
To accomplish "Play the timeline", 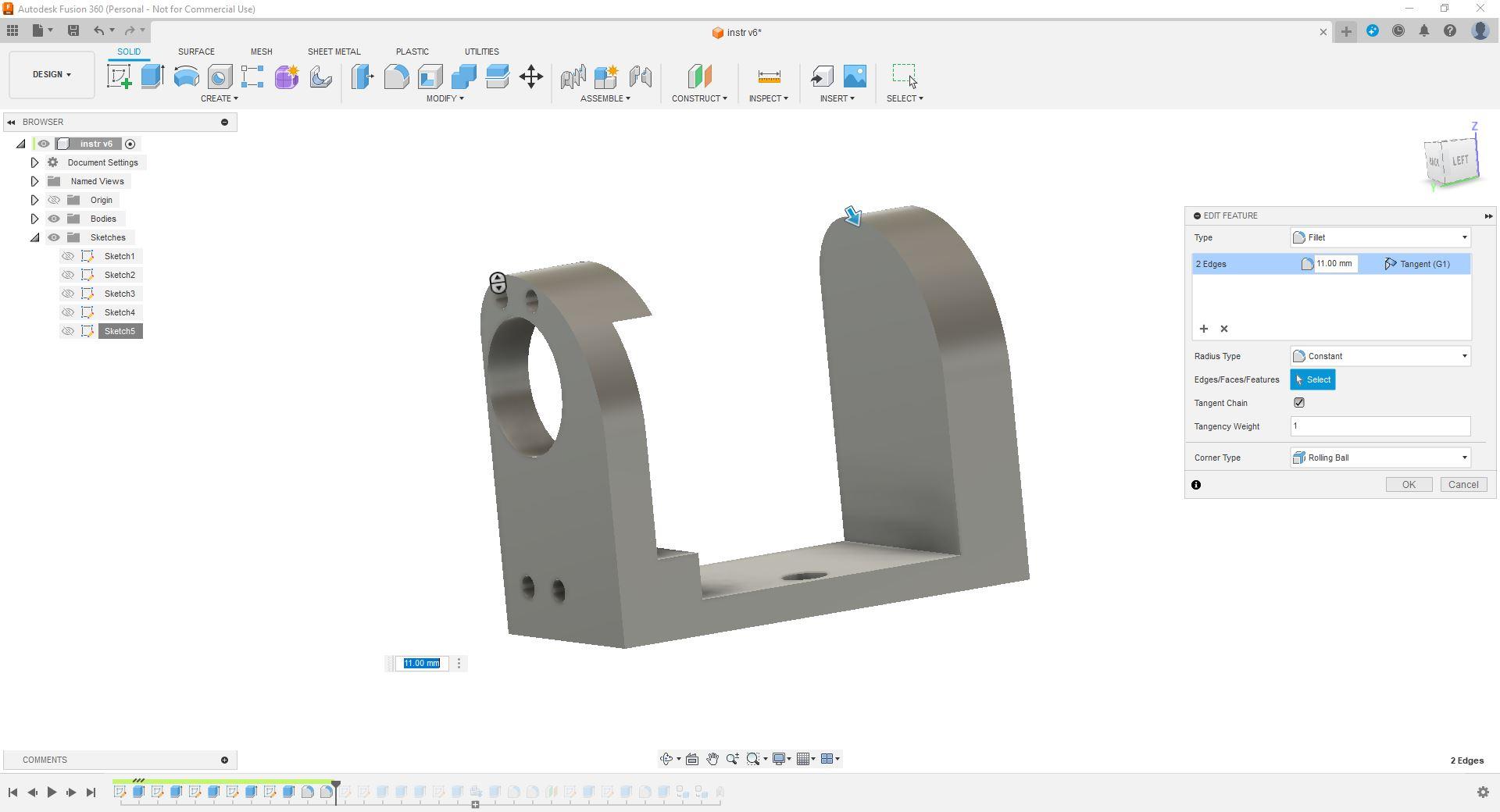I will [52, 792].
